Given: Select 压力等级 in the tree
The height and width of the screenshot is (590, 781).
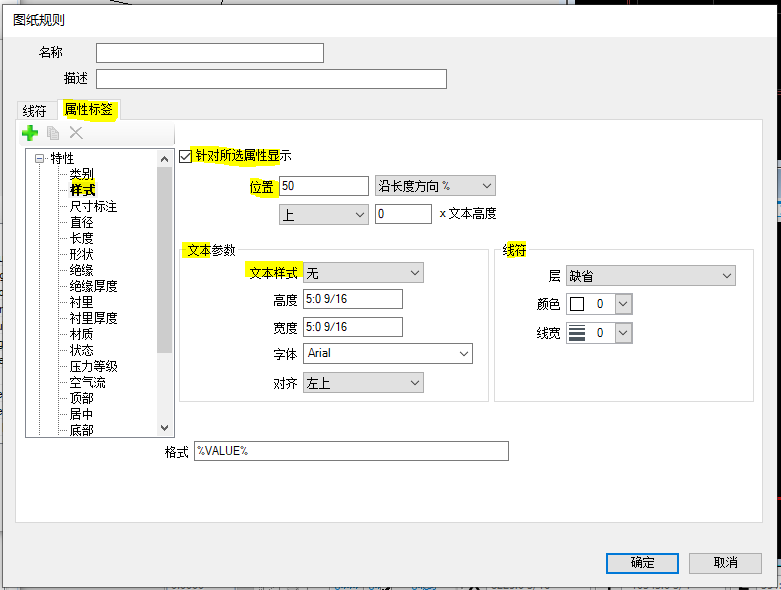Looking at the screenshot, I should (93, 366).
